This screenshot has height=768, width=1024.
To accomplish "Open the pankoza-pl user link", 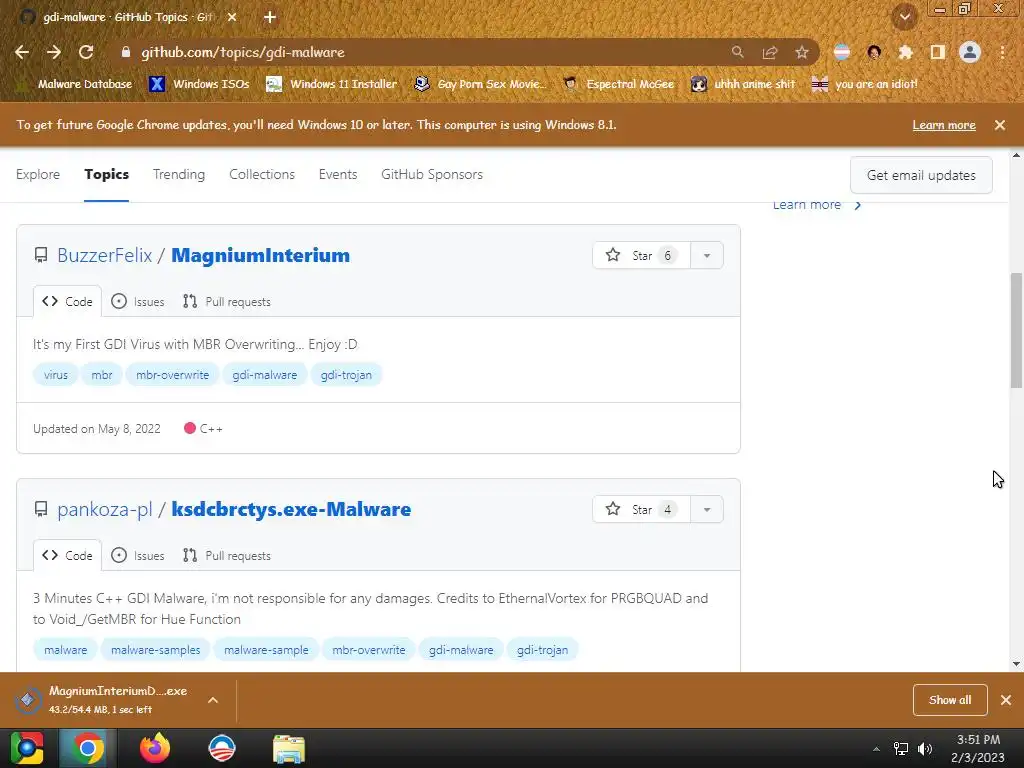I will 104,509.
